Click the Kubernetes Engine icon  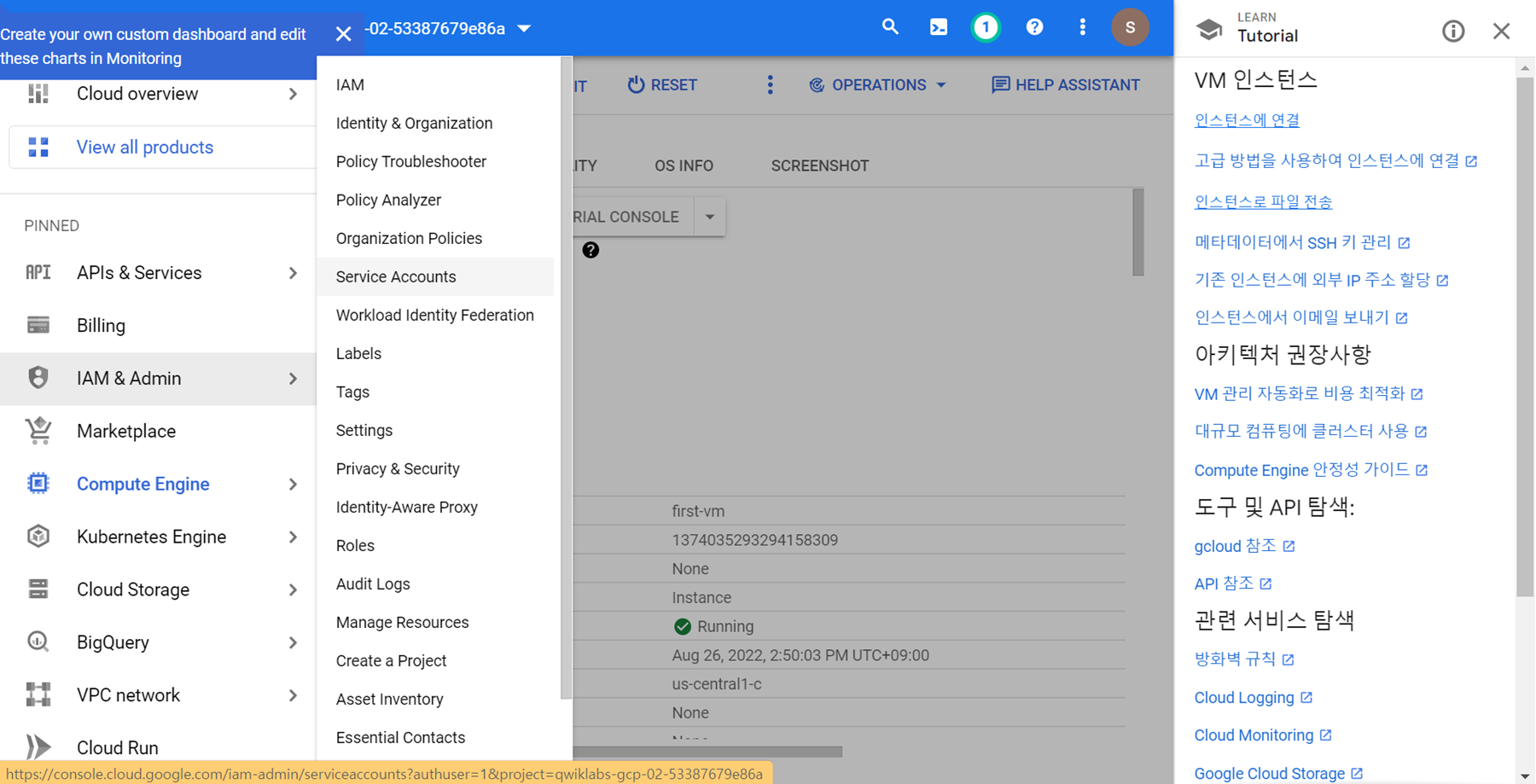click(38, 537)
